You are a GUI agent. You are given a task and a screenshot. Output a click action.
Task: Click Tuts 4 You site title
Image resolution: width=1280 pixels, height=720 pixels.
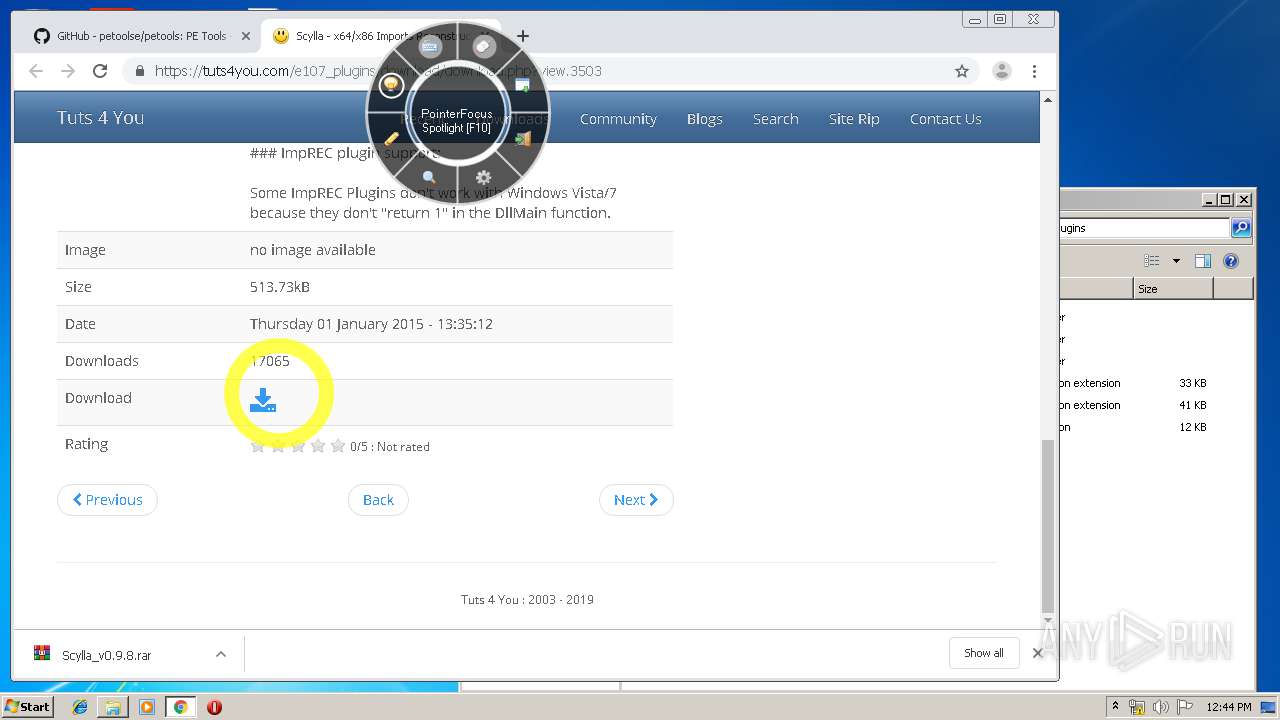(100, 117)
